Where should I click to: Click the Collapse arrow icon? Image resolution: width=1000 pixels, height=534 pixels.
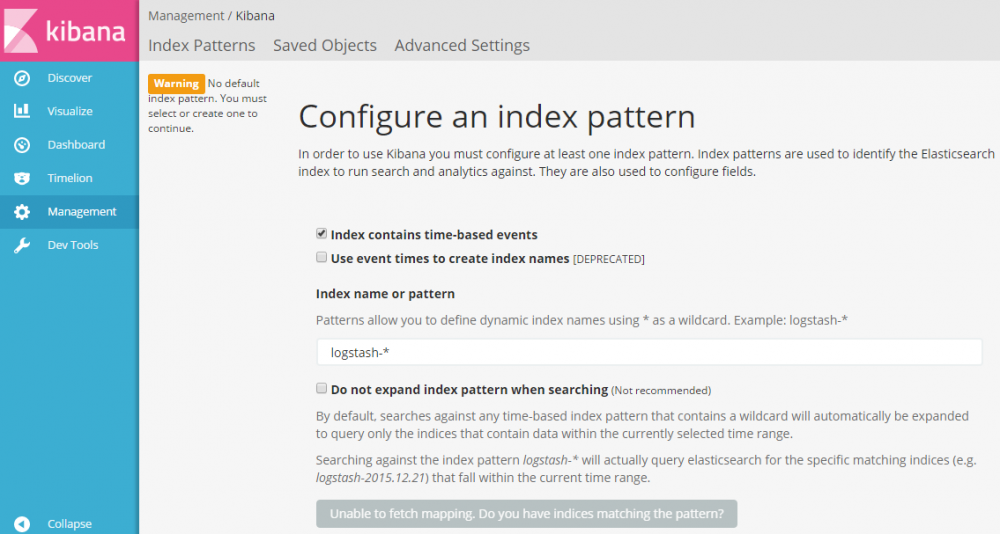pyautogui.click(x=22, y=524)
